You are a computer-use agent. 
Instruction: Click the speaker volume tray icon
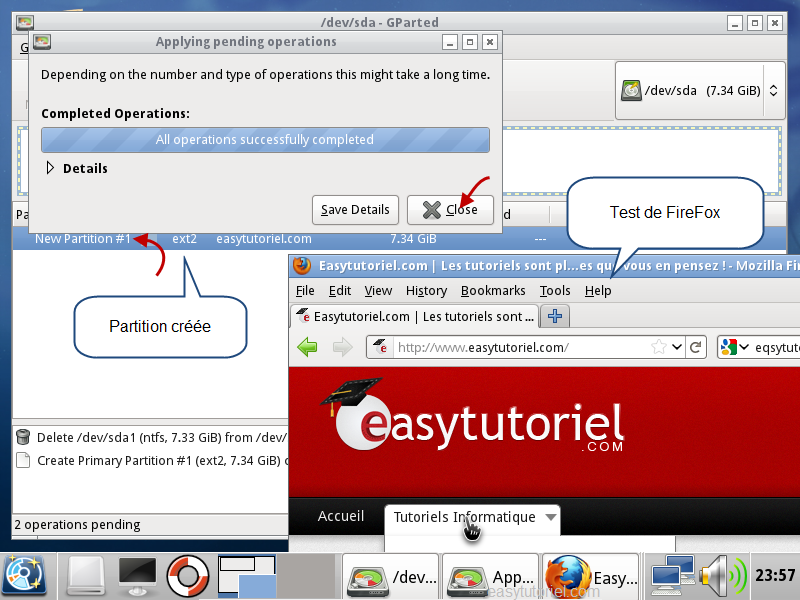pyautogui.click(x=723, y=576)
